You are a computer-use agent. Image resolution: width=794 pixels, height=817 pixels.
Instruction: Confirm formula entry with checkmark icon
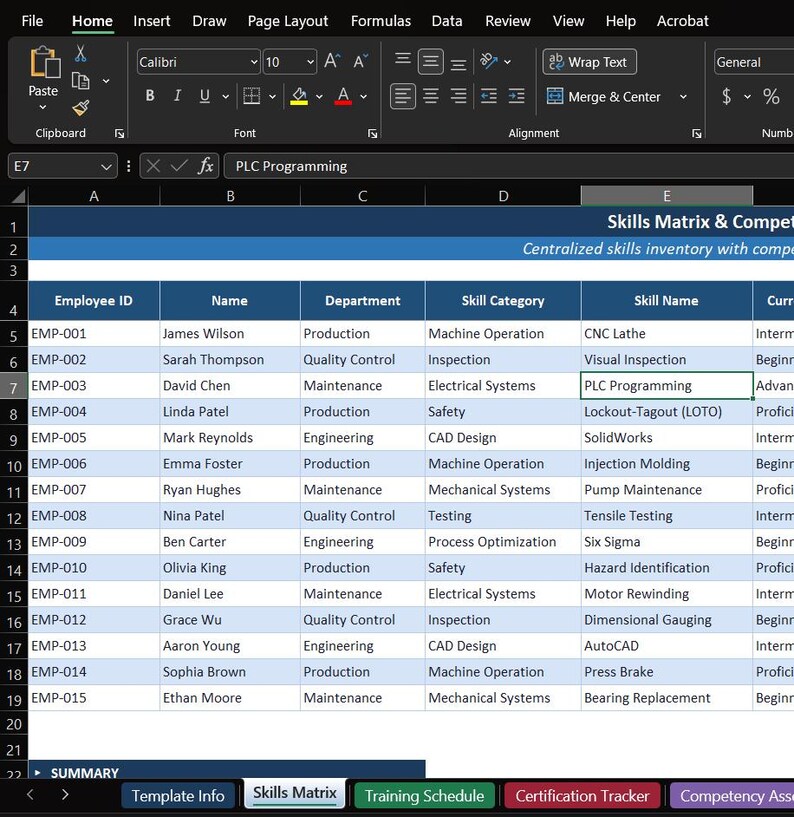pyautogui.click(x=179, y=166)
